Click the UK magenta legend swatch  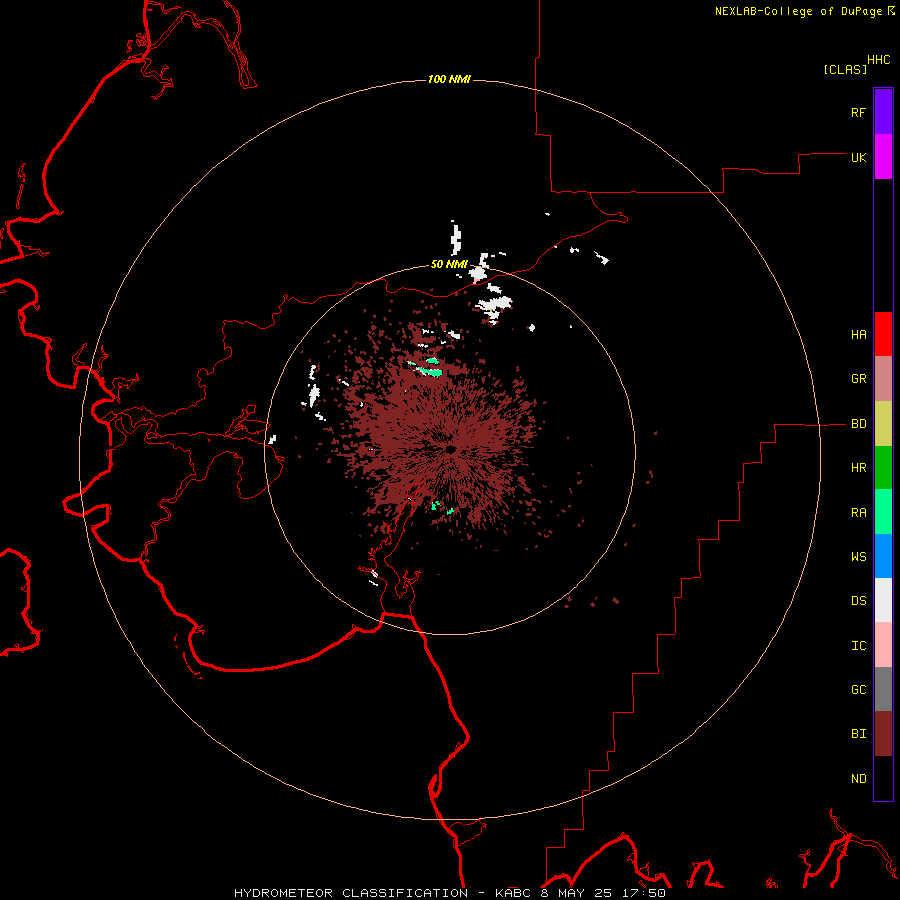pos(883,157)
